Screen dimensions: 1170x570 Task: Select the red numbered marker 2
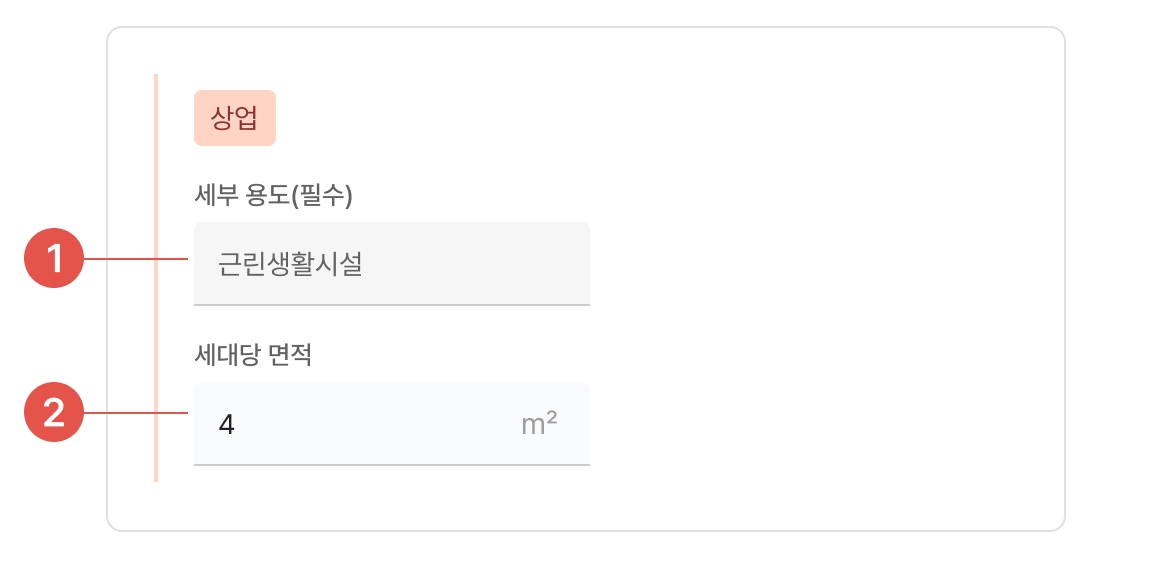54,413
